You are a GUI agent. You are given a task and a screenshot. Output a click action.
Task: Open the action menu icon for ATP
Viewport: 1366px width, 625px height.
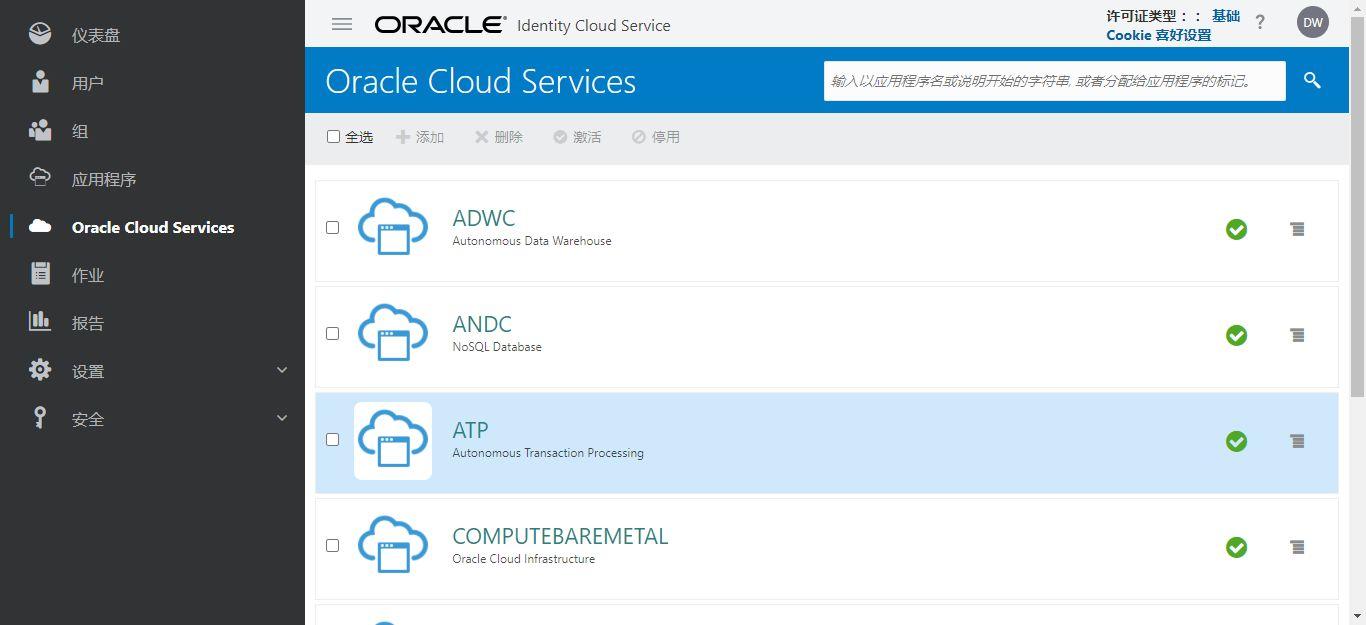click(1297, 441)
